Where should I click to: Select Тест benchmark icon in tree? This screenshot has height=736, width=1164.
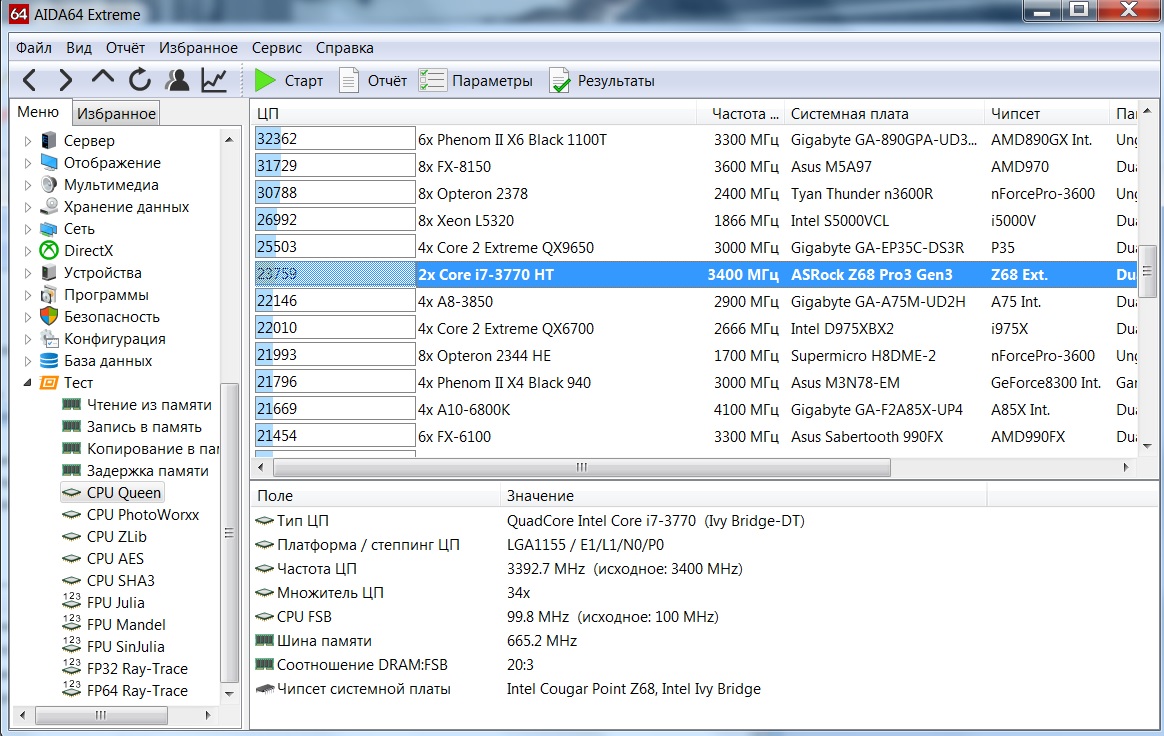49,382
